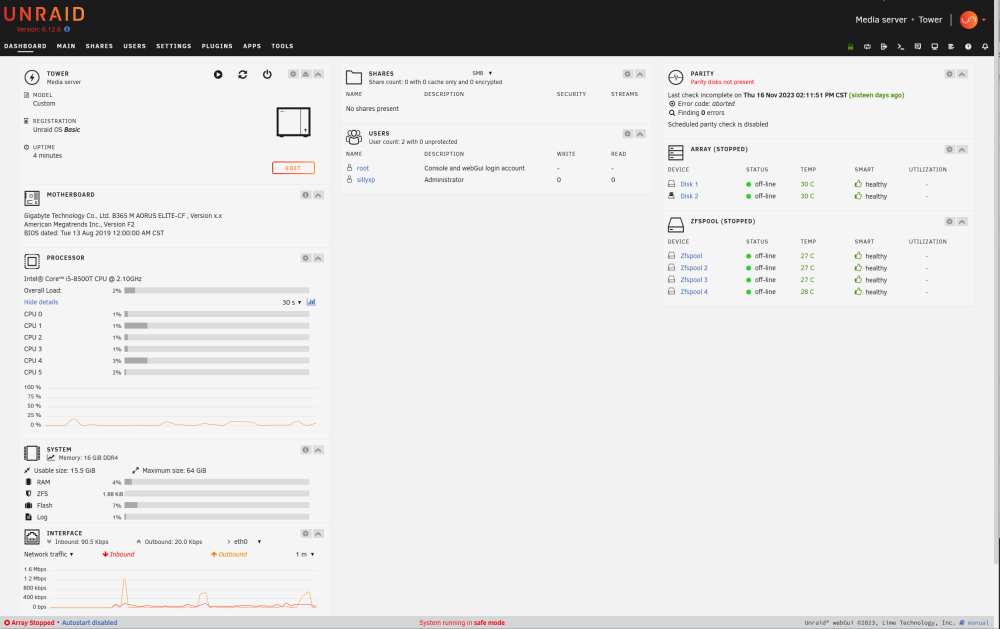Collapse the Interface panel

pyautogui.click(x=318, y=534)
